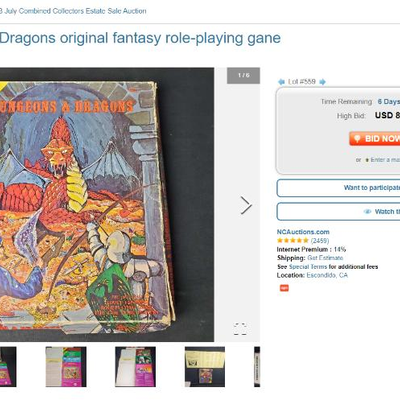Image resolution: width=400 pixels, height=400 pixels.
Task: Select third thumbnail of box contents
Action: point(135,367)
